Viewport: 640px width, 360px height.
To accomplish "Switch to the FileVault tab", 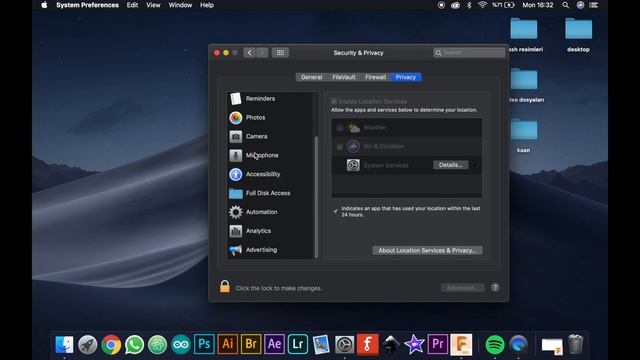I will click(x=343, y=77).
